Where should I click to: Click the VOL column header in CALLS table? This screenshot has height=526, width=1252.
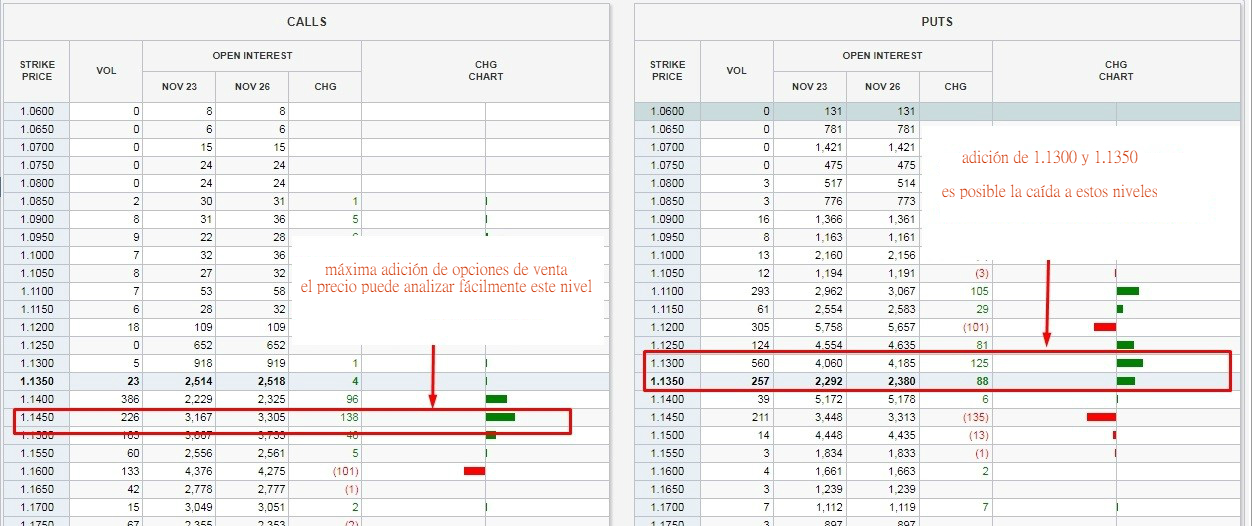coord(106,71)
